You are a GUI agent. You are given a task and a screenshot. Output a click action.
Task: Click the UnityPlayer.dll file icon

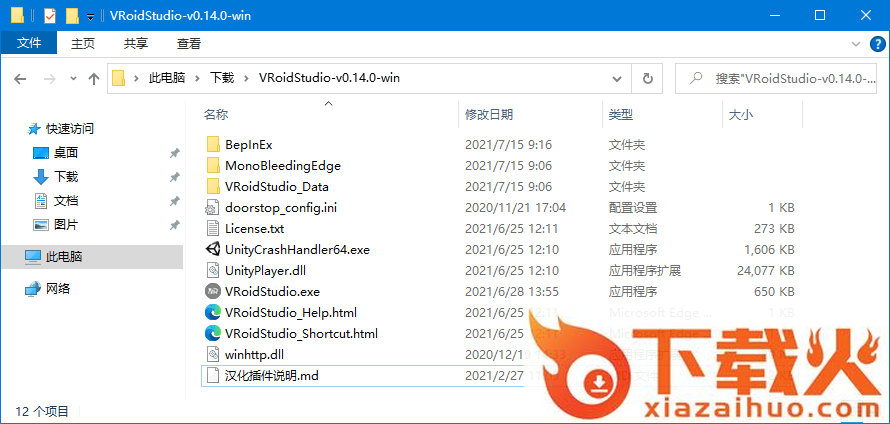pyautogui.click(x=213, y=271)
